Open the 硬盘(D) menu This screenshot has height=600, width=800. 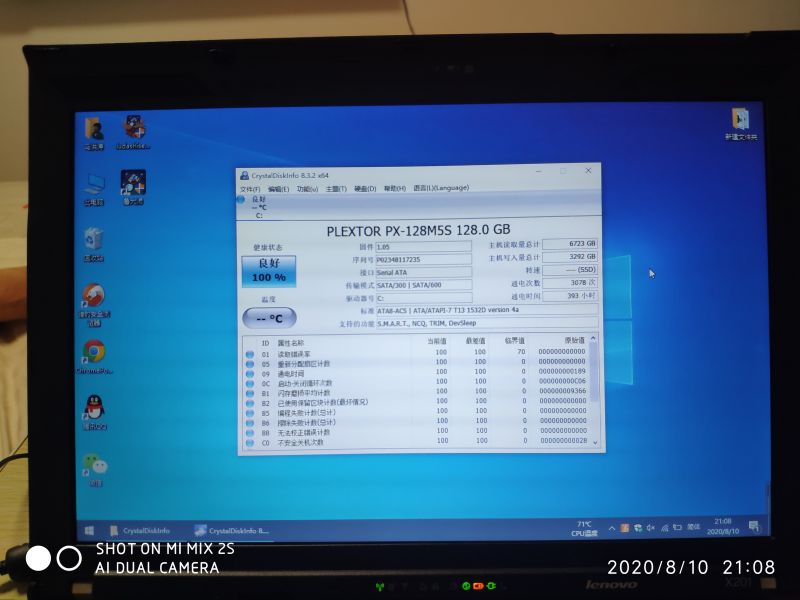coord(365,189)
